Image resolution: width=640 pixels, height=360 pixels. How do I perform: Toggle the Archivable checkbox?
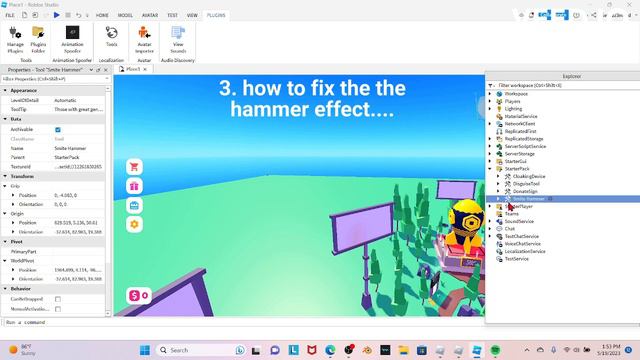tap(58, 130)
